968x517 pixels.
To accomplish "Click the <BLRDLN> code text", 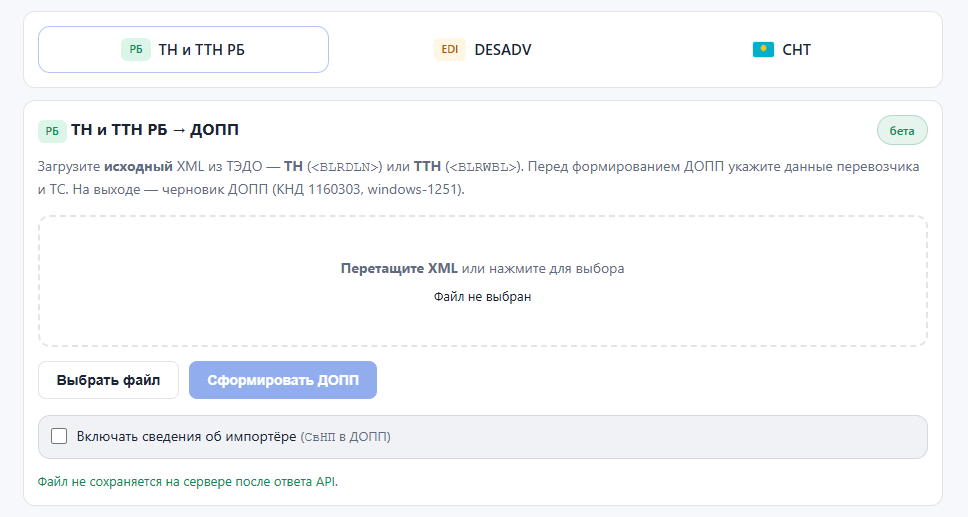I will point(344,167).
